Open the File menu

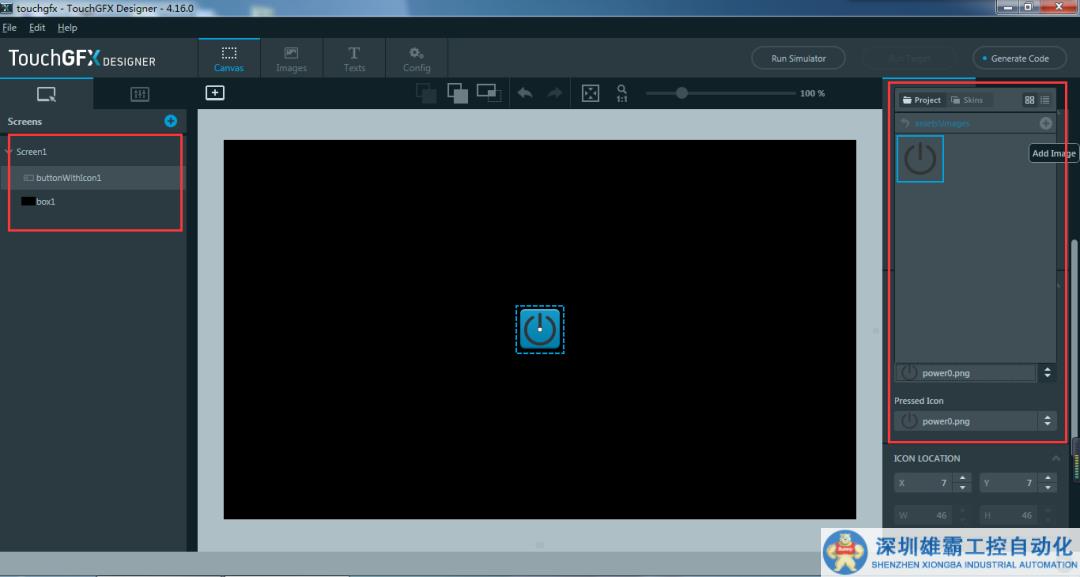(9, 28)
